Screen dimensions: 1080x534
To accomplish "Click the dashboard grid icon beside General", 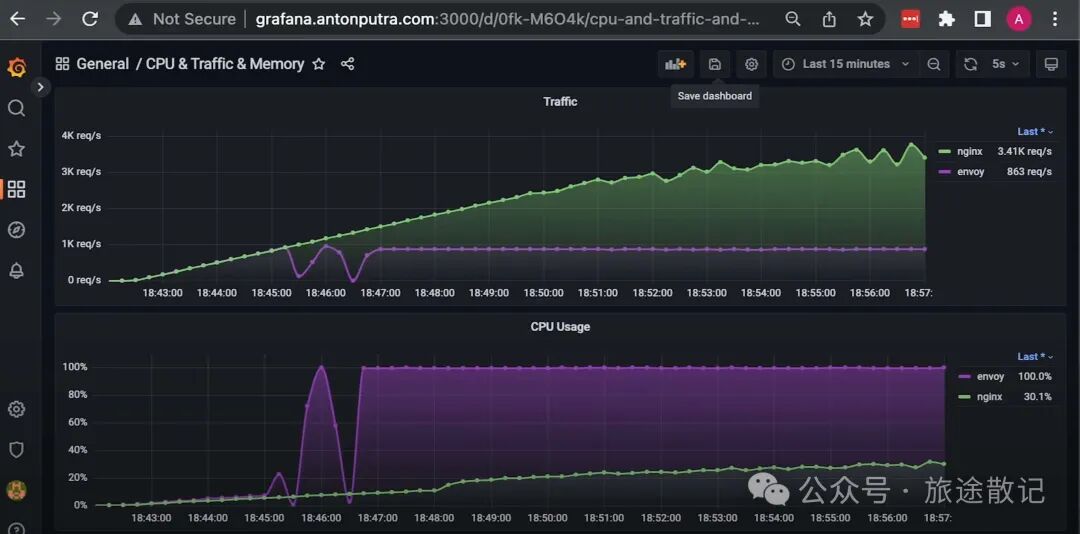I will pyautogui.click(x=63, y=64).
